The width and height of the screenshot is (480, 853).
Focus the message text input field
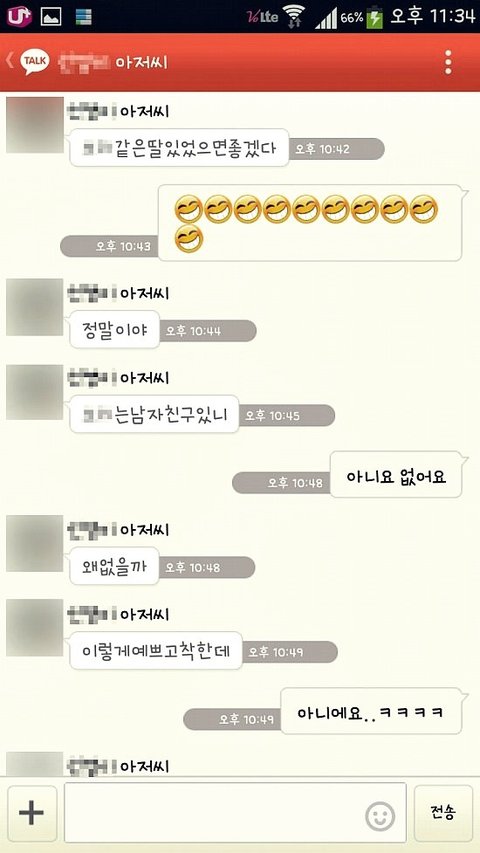click(235, 813)
